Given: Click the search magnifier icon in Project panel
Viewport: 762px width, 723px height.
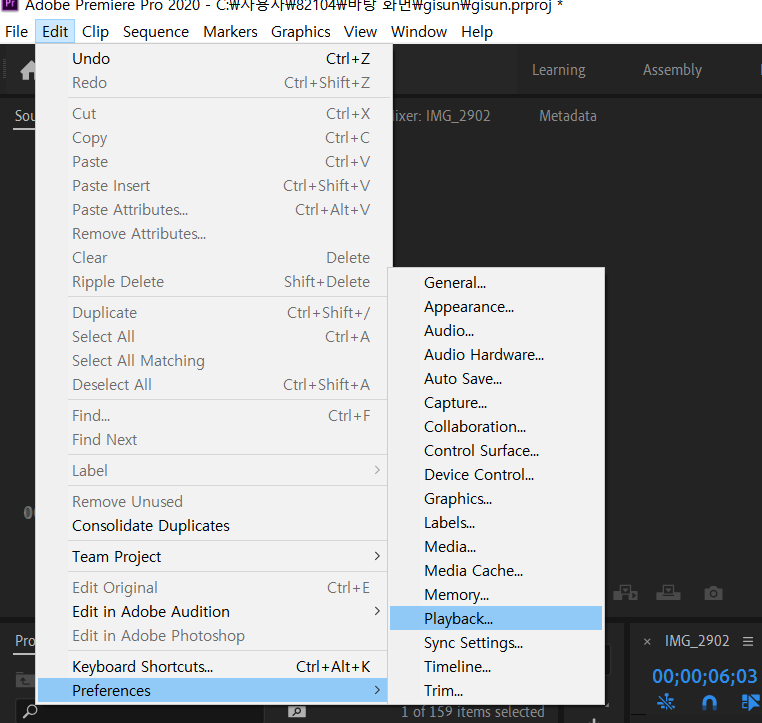Looking at the screenshot, I should tap(30, 711).
